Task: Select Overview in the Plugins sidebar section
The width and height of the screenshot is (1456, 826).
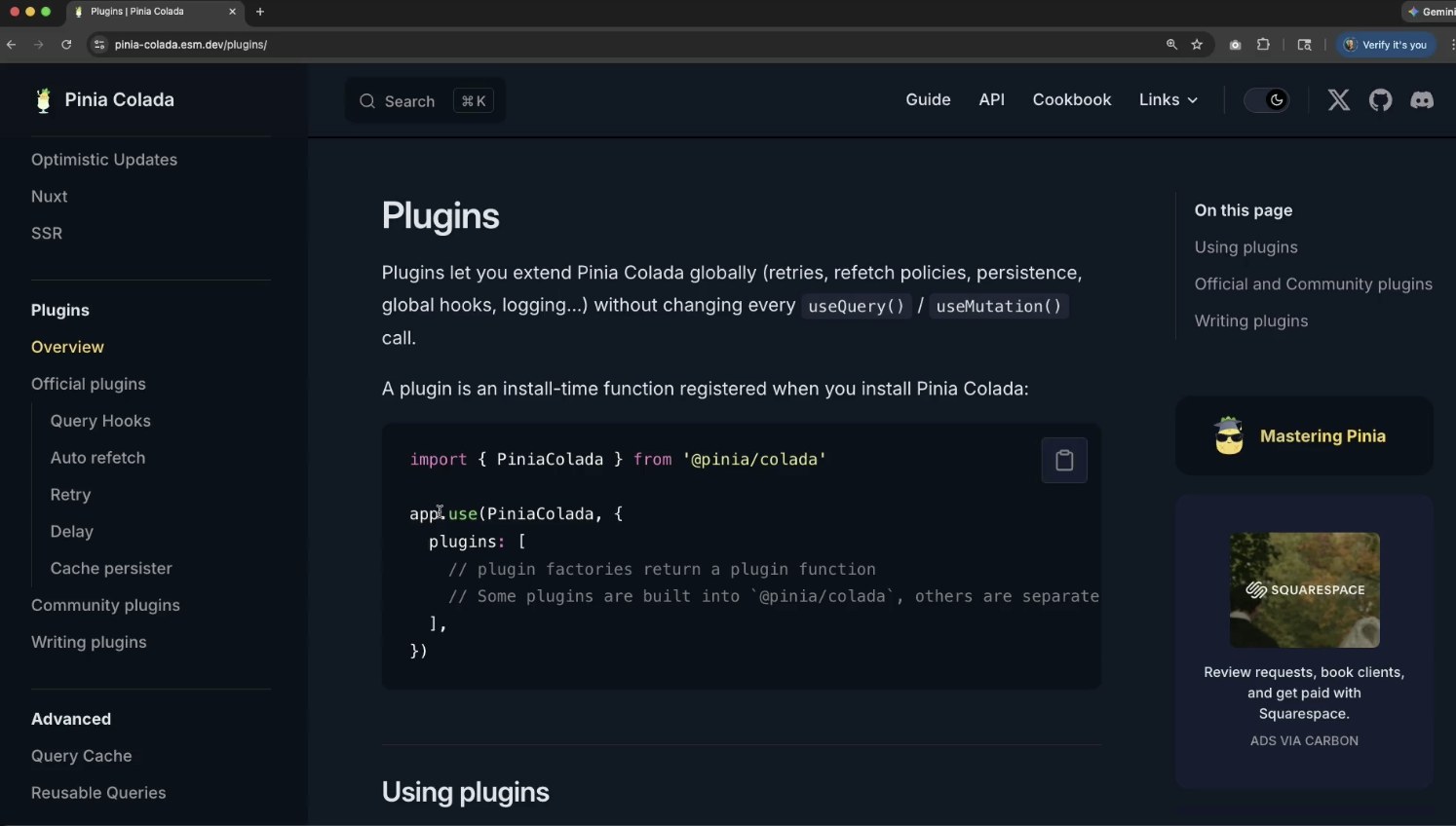Action: [x=67, y=347]
